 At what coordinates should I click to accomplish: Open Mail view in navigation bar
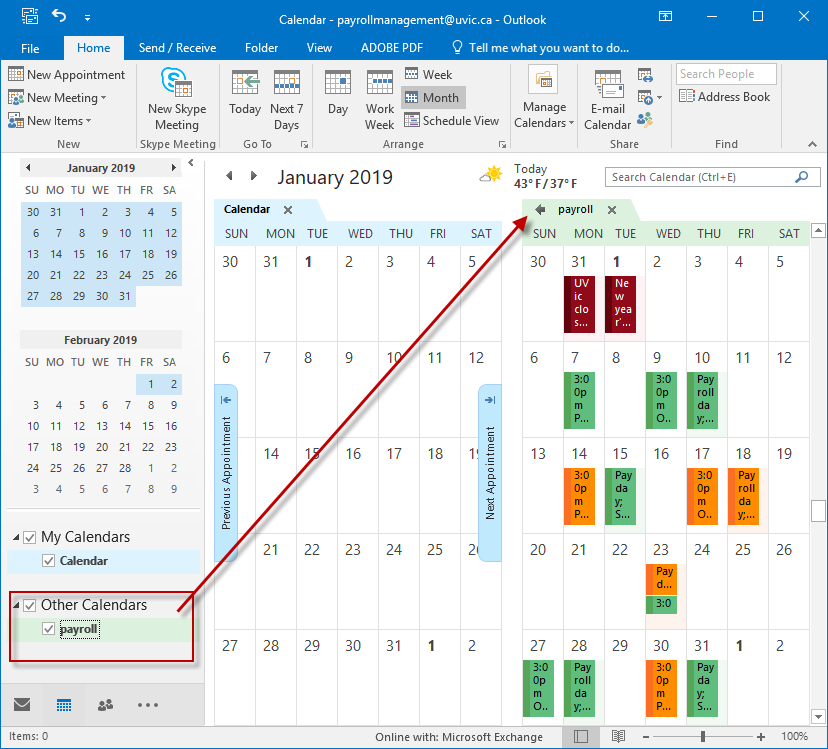tap(22, 705)
